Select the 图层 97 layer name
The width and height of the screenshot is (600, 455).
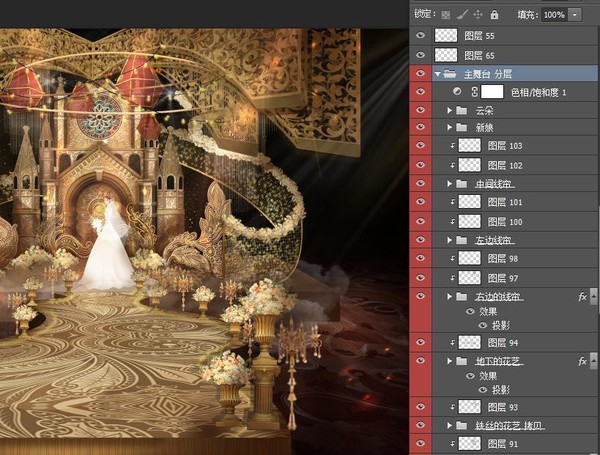tap(503, 278)
